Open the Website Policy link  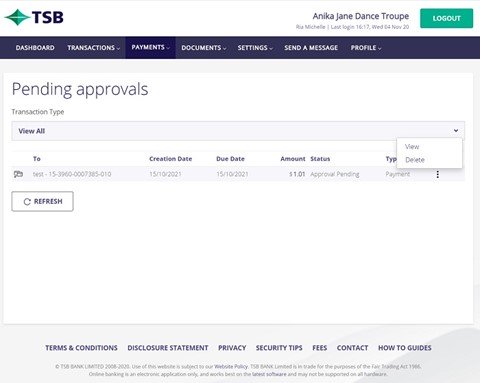coord(231,366)
